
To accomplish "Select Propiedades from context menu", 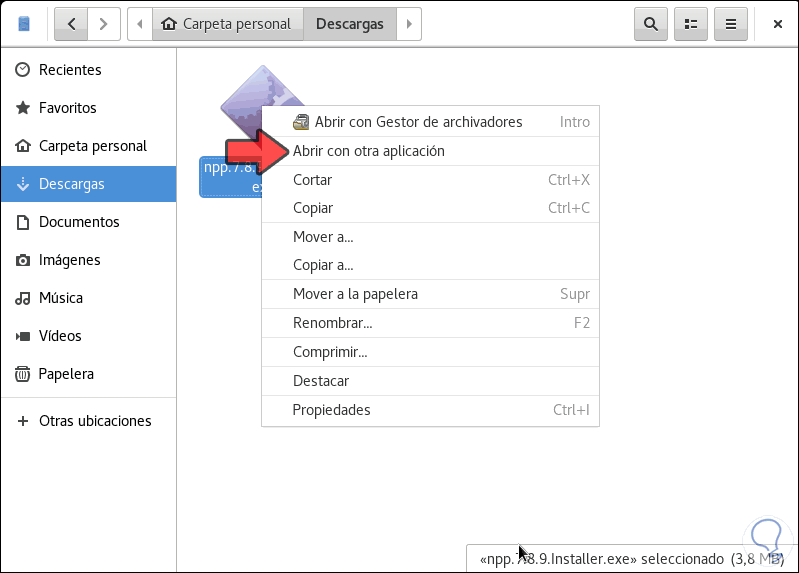I will click(x=331, y=410).
